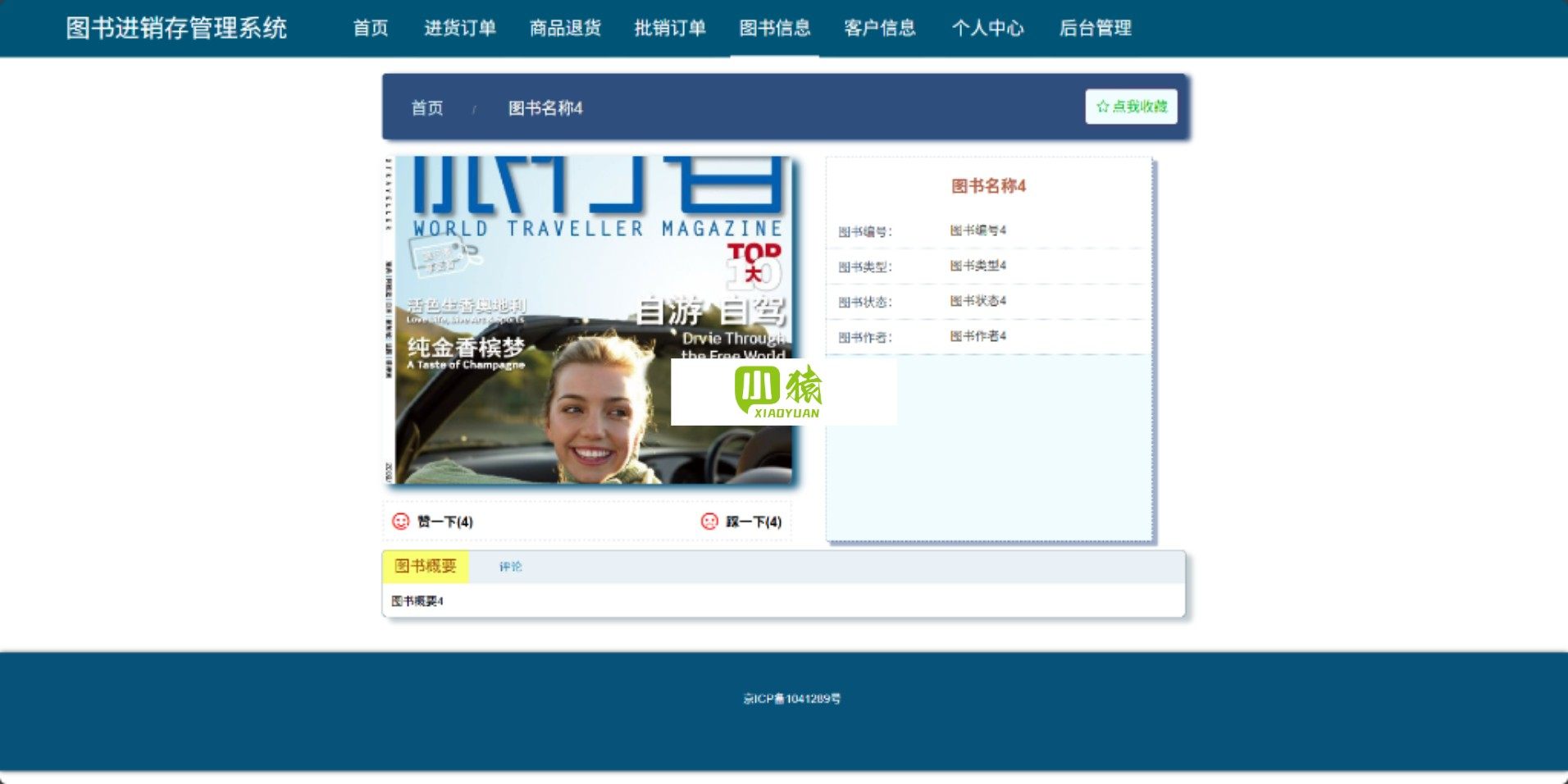Screen dimensions: 1568x784
Task: Open the 首页 item in the top navigation
Action: pyautogui.click(x=371, y=28)
